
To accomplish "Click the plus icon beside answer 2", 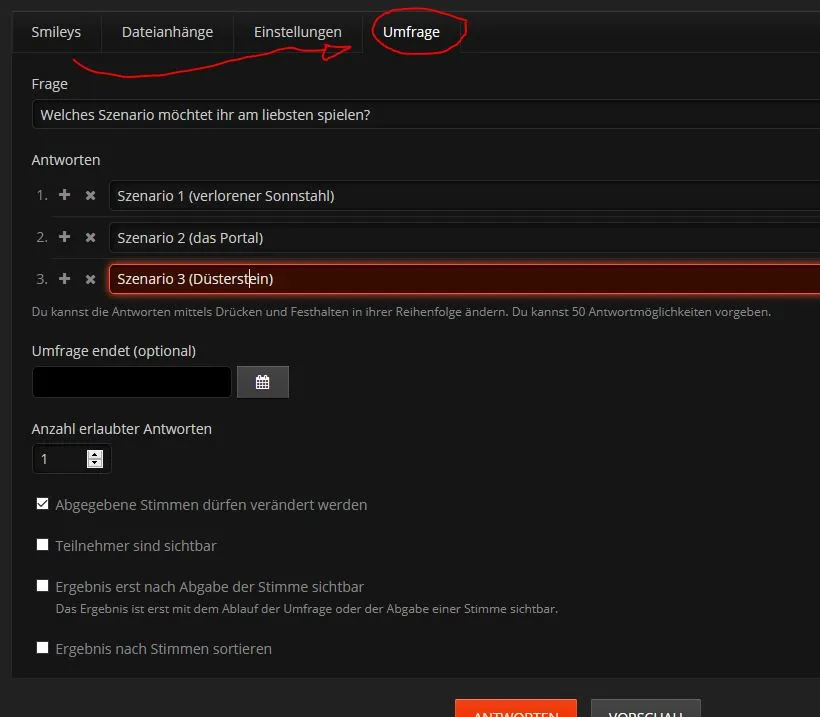I will point(65,237).
